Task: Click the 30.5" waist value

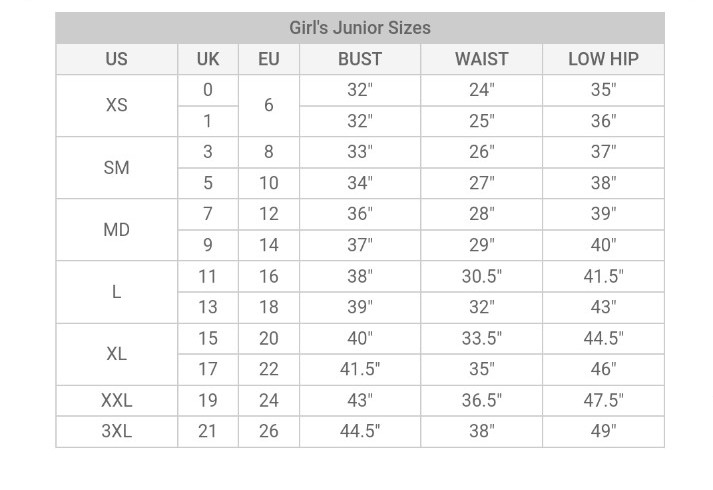Action: tap(482, 276)
